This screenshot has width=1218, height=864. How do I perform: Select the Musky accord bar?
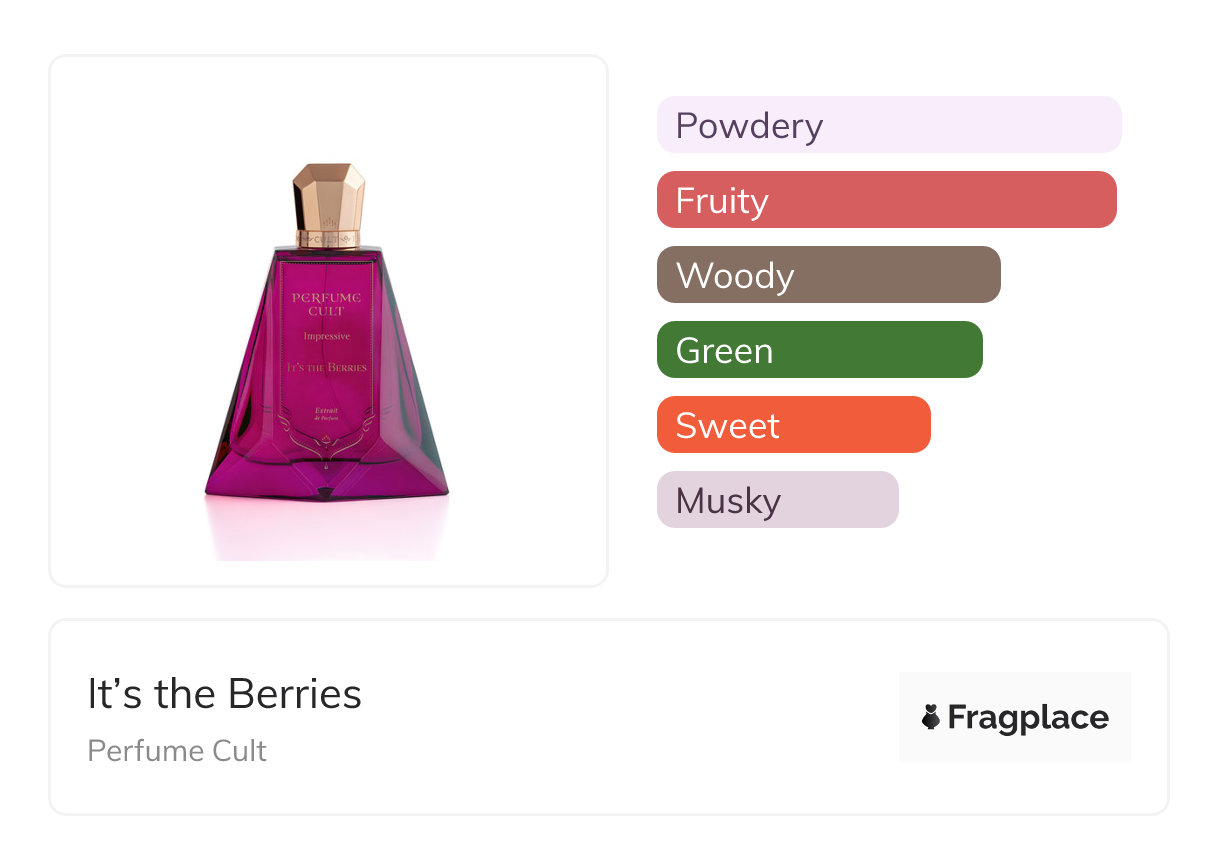click(777, 500)
